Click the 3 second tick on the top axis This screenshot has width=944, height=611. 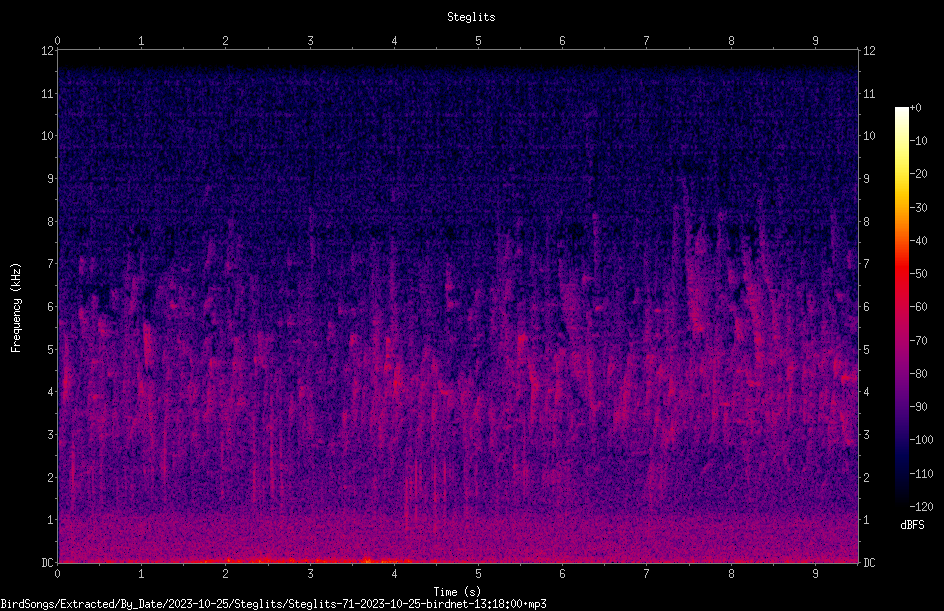coord(310,40)
